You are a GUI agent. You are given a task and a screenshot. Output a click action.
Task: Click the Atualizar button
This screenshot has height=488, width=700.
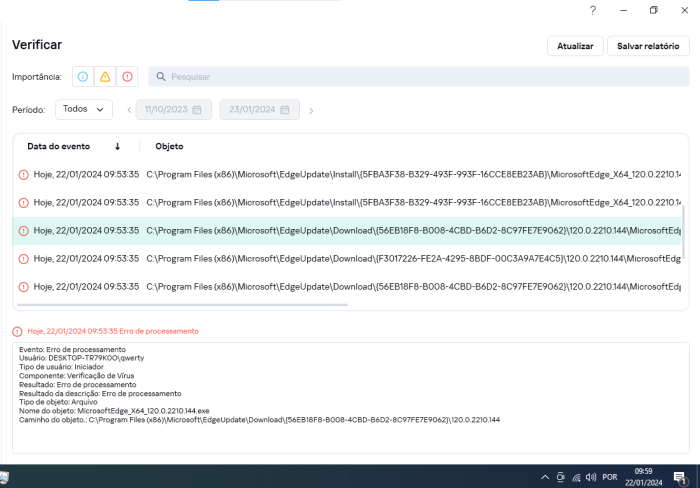pos(575,46)
